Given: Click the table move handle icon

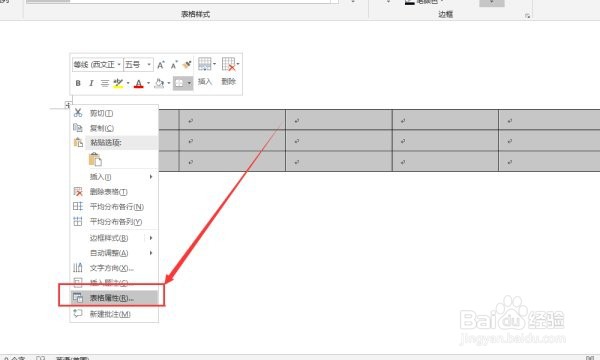Looking at the screenshot, I should pos(68,105).
